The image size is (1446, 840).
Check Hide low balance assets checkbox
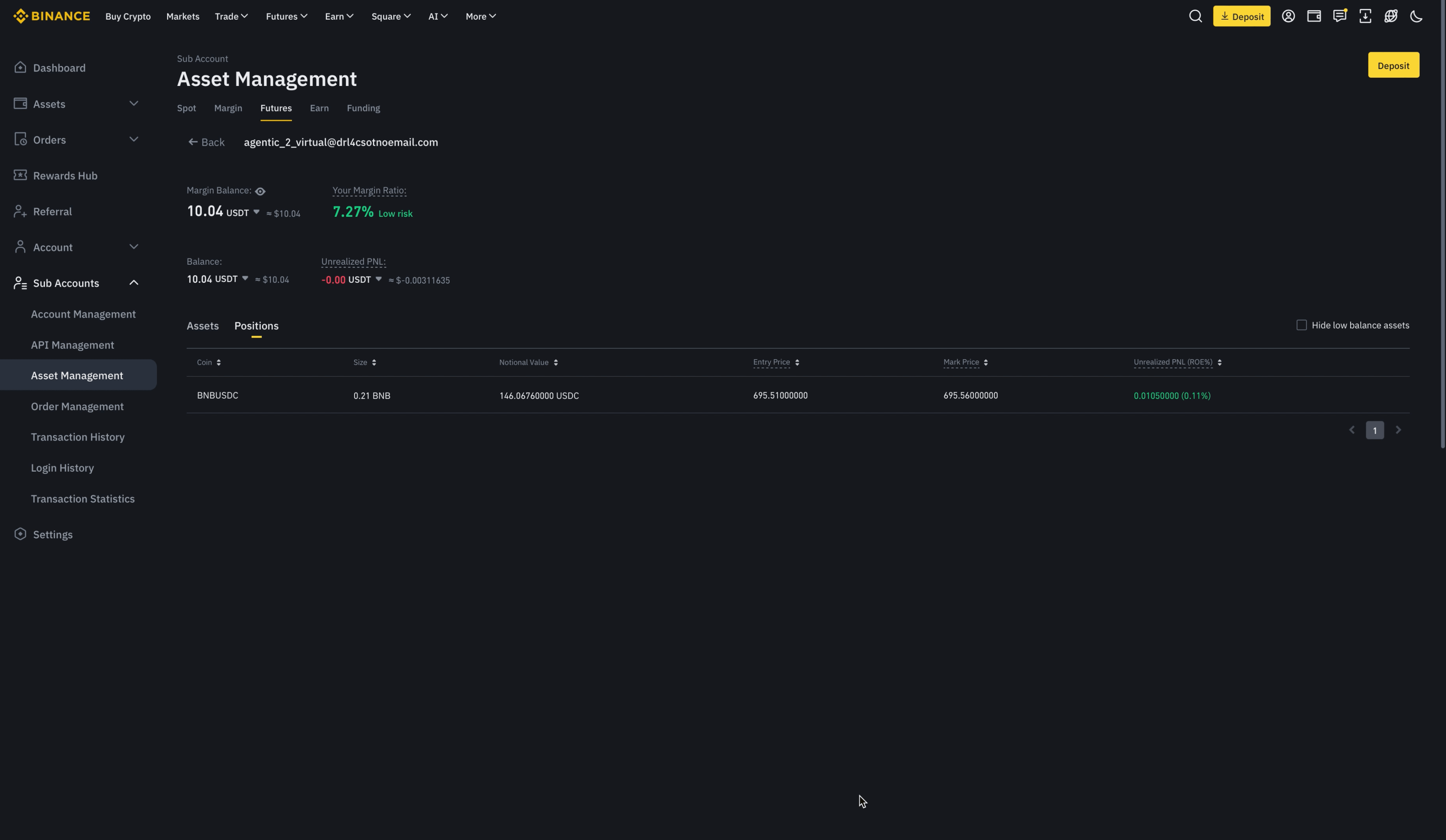click(x=1302, y=325)
